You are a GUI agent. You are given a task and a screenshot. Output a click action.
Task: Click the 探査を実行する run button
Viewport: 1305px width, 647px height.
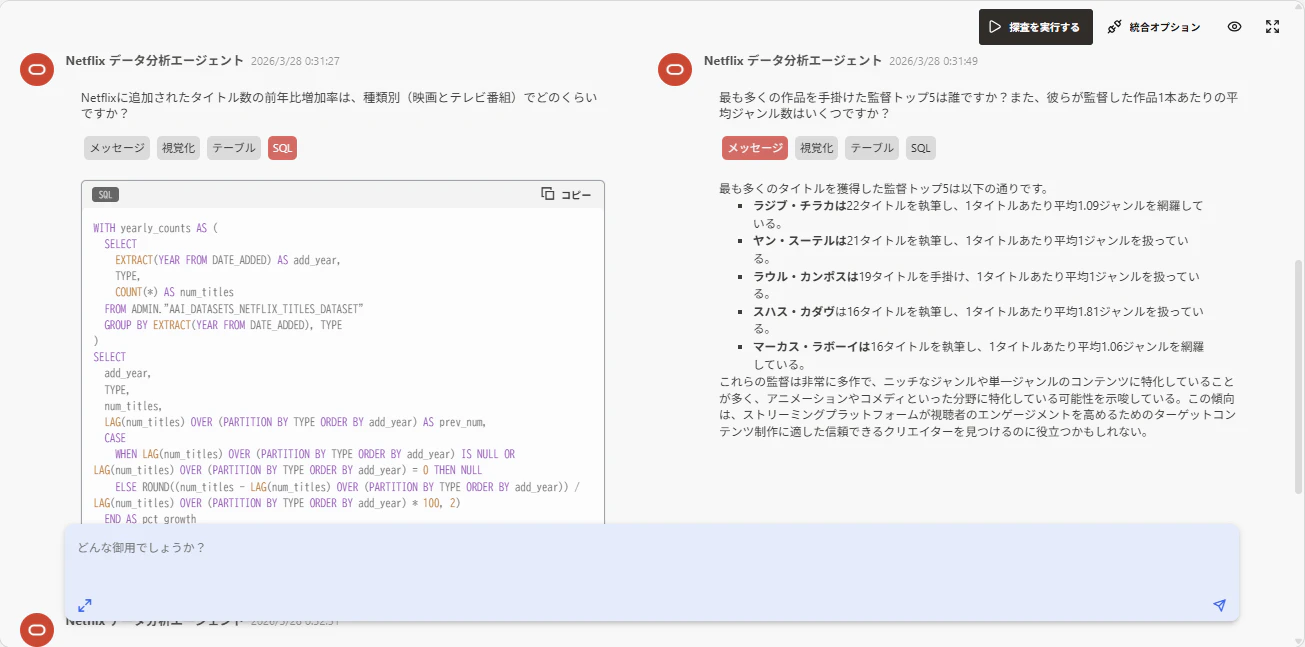(1035, 27)
